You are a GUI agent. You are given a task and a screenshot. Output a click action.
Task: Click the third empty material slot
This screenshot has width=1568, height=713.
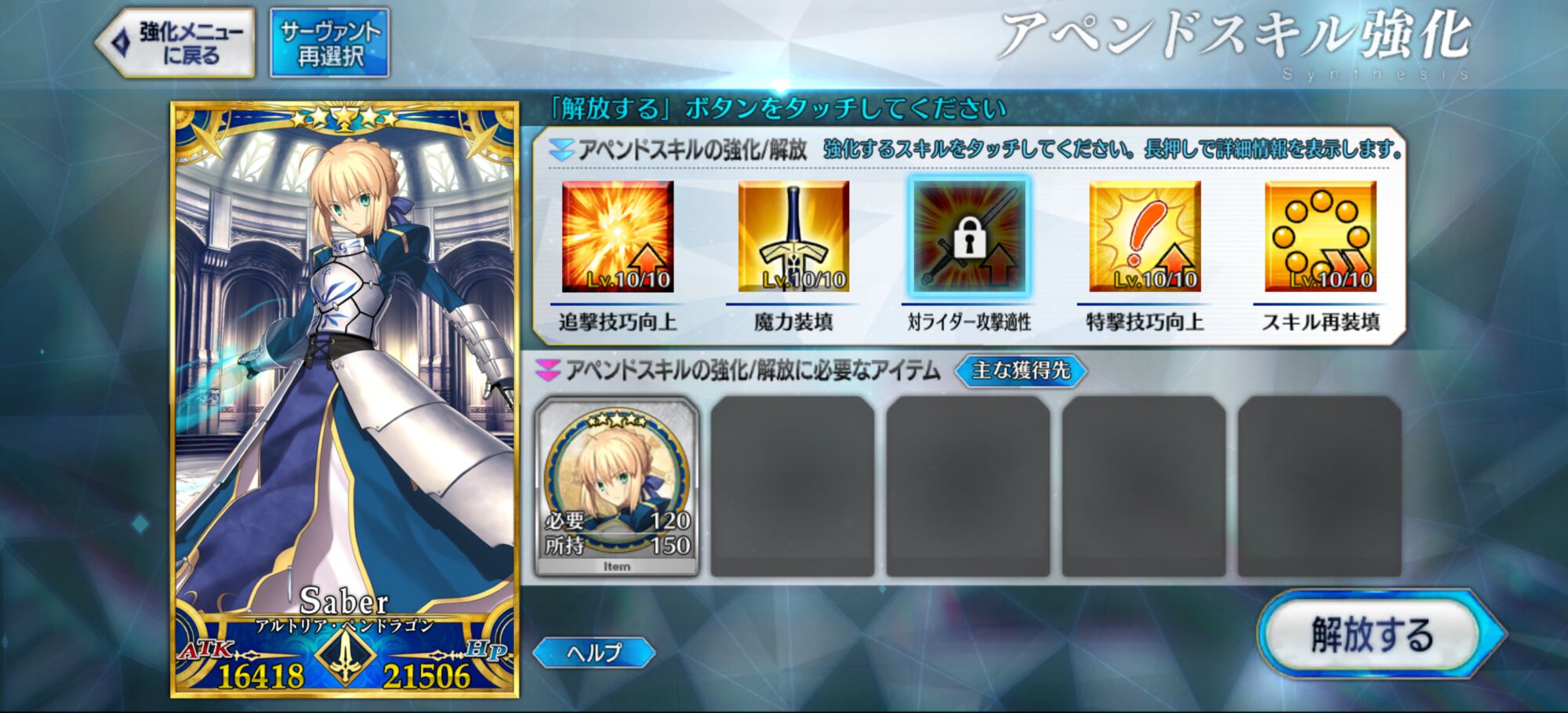coord(968,486)
